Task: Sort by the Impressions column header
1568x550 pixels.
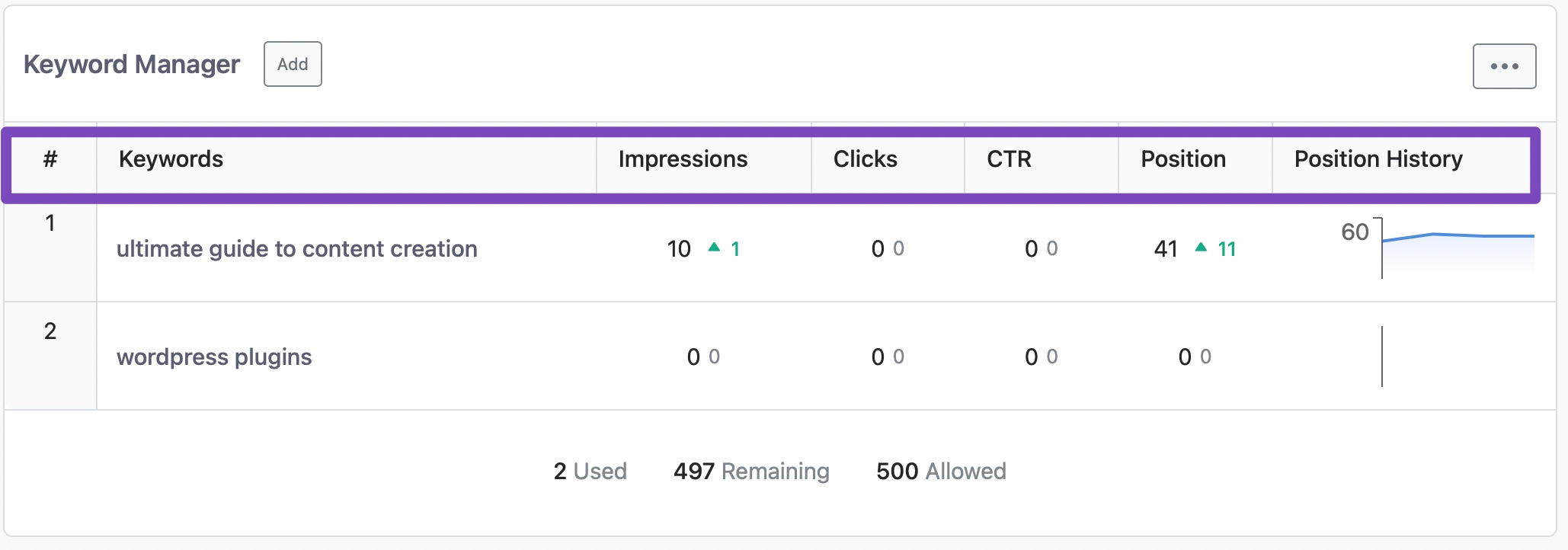Action: pos(683,159)
